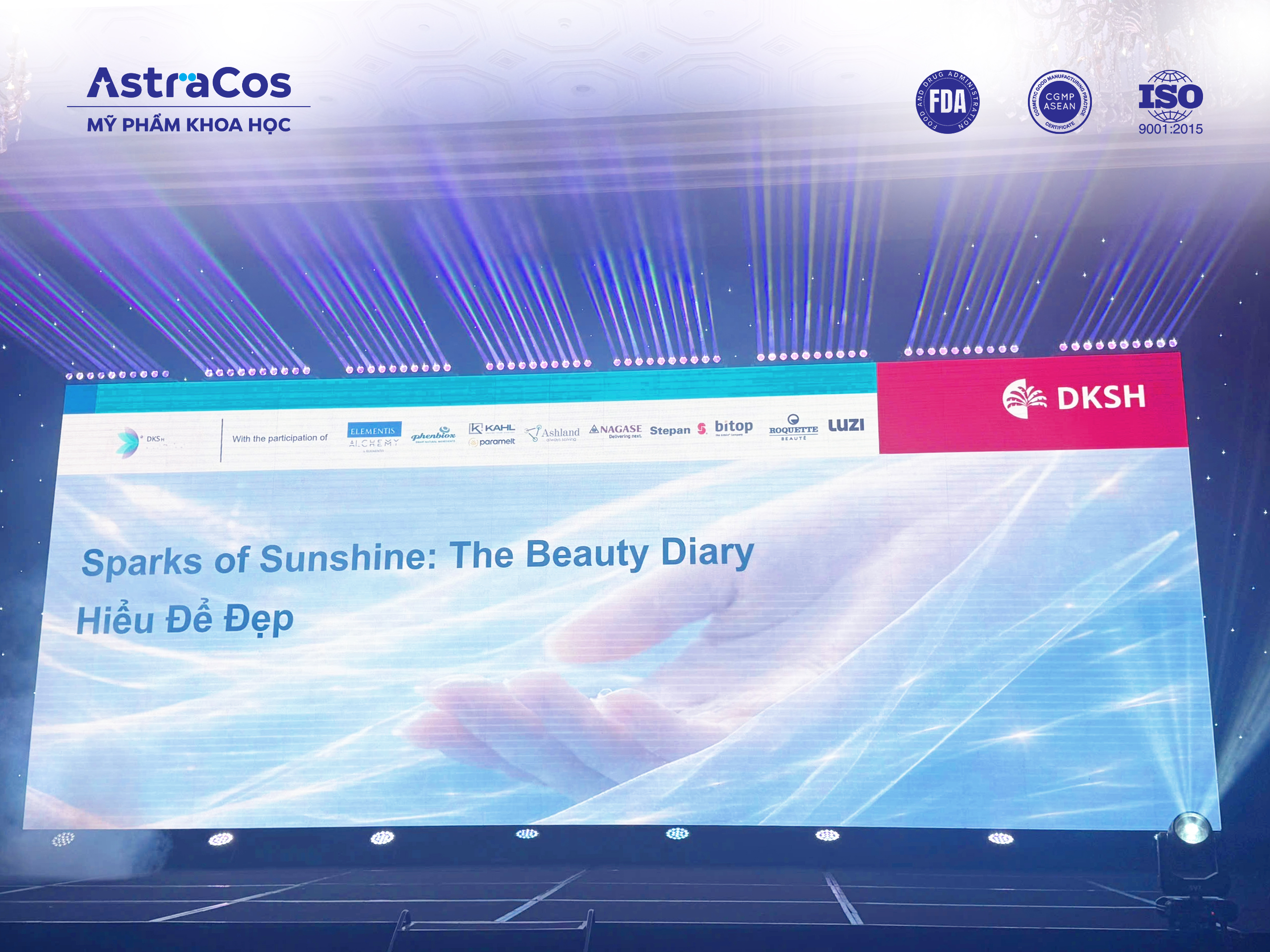Click the paramelt sponsor logo
1270x952 pixels.
(x=492, y=442)
